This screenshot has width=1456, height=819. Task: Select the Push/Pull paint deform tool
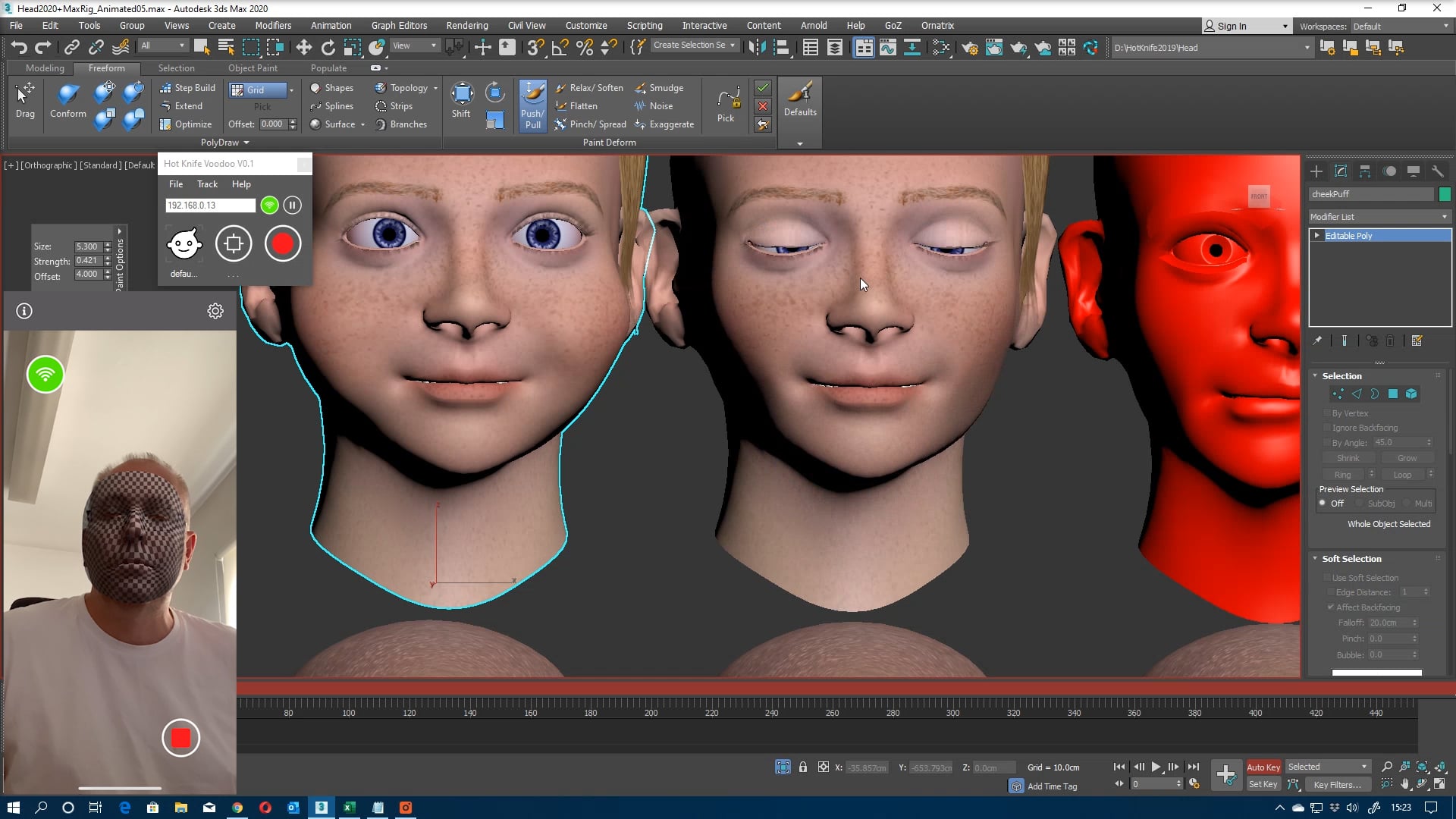click(532, 105)
